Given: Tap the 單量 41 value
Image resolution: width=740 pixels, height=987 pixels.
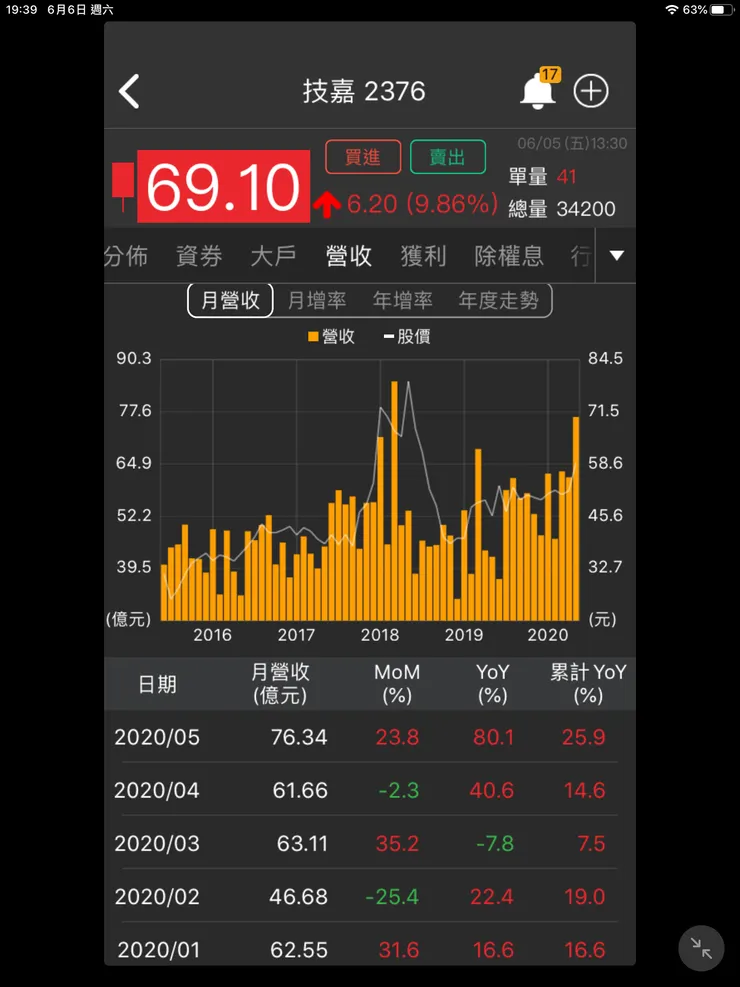Looking at the screenshot, I should 542,177.
